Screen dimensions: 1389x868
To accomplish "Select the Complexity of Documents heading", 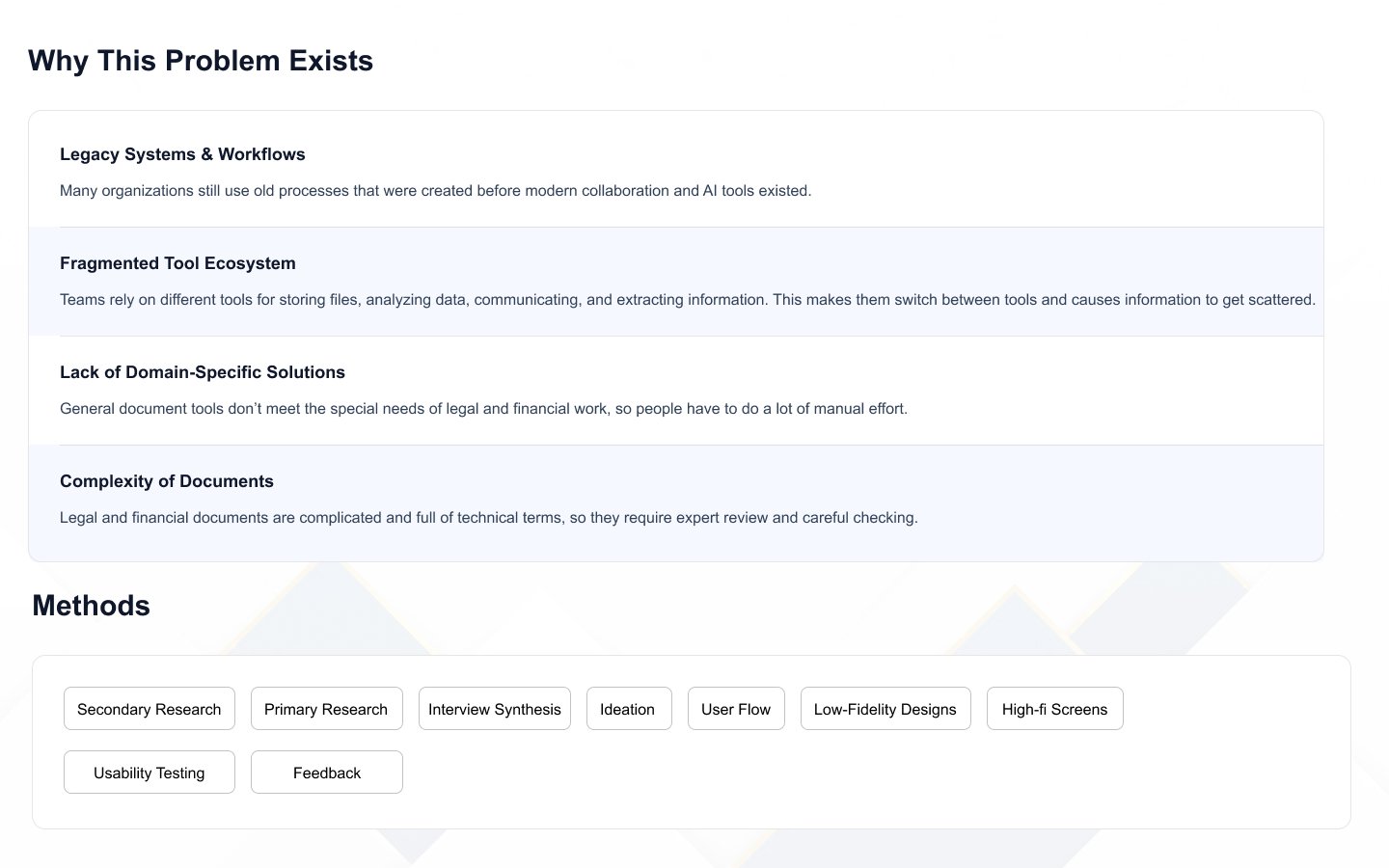I will [x=167, y=481].
